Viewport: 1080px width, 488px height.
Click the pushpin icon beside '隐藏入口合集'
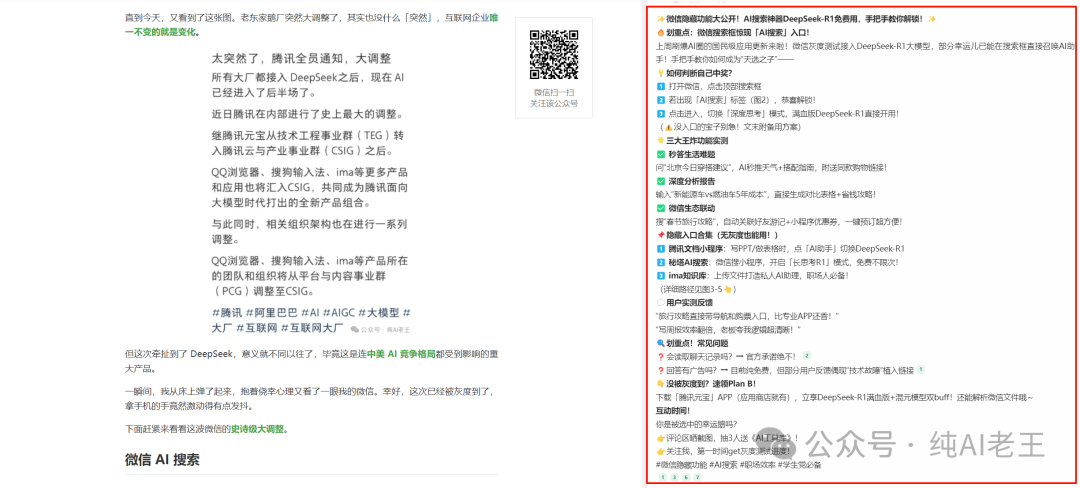tap(661, 235)
